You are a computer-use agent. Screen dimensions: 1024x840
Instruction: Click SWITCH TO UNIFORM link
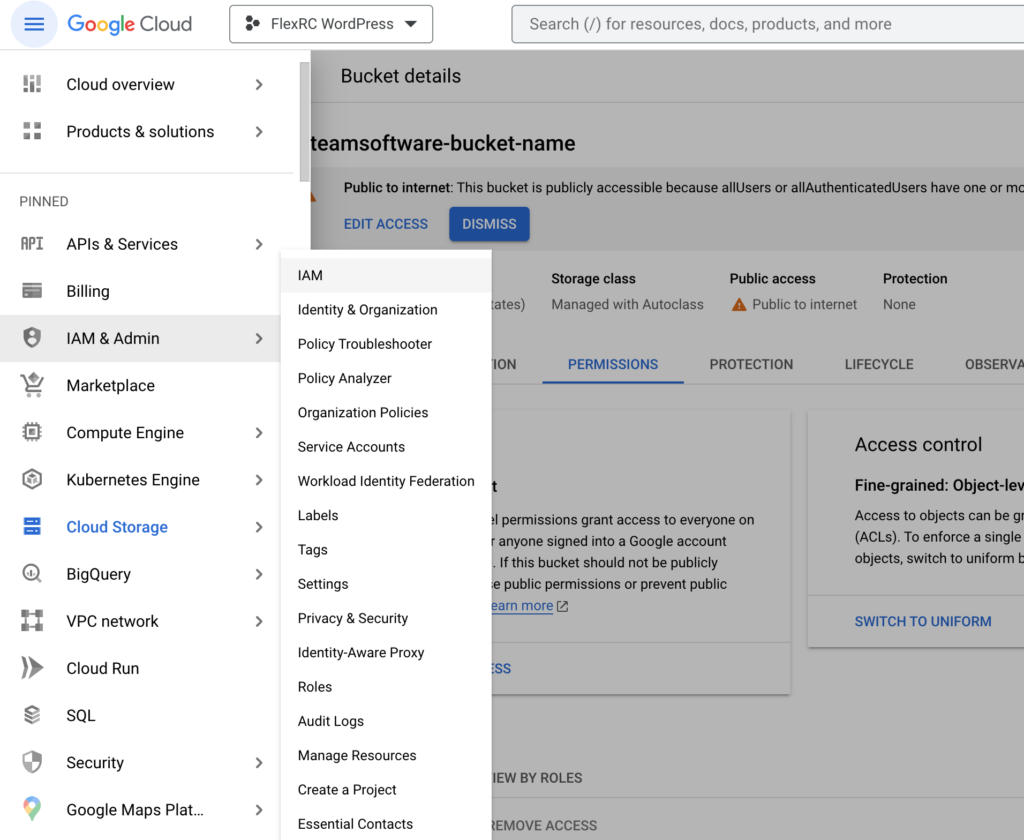[923, 621]
